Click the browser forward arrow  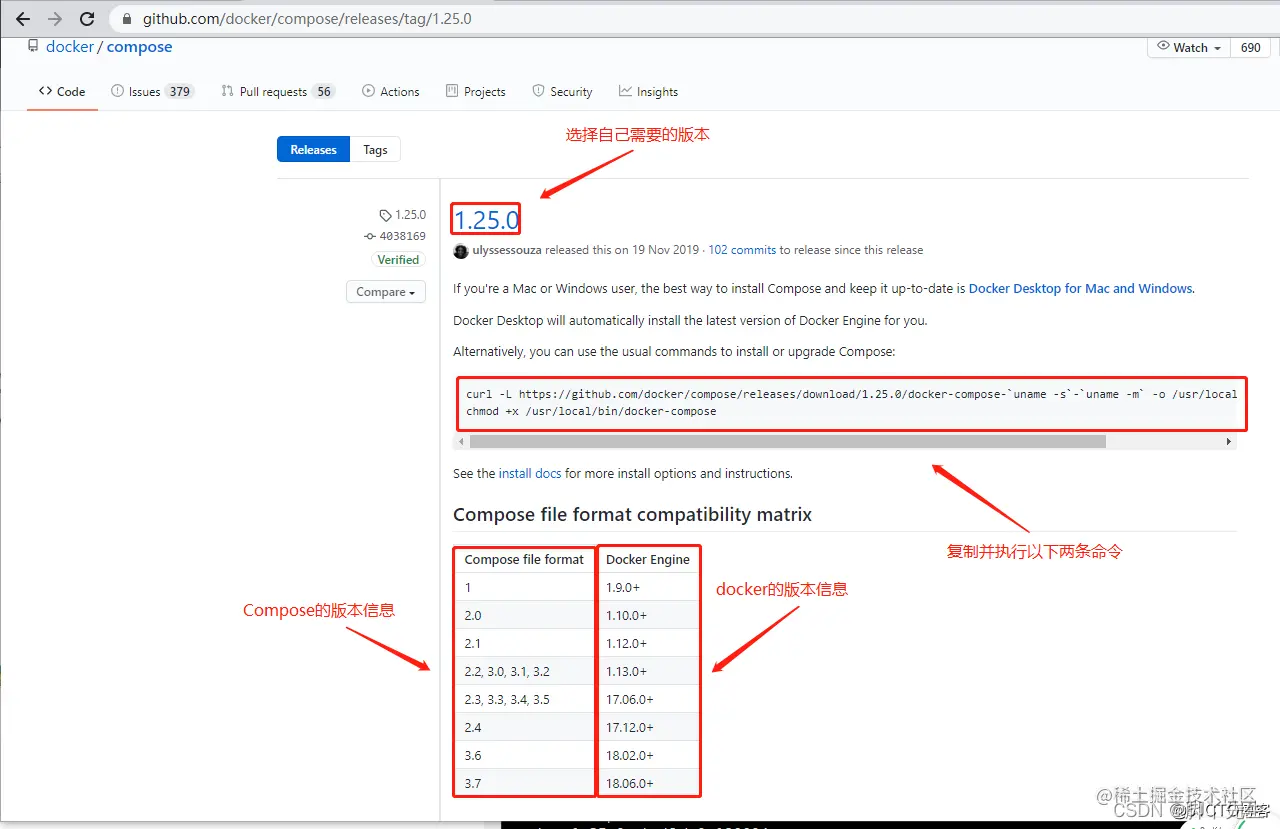pyautogui.click(x=54, y=19)
